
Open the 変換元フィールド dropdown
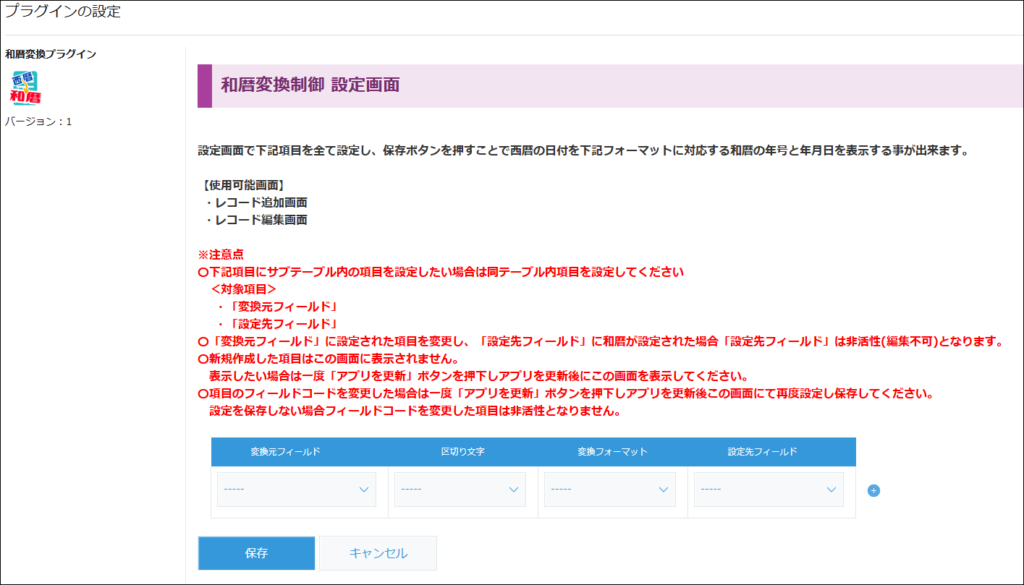tap(296, 490)
